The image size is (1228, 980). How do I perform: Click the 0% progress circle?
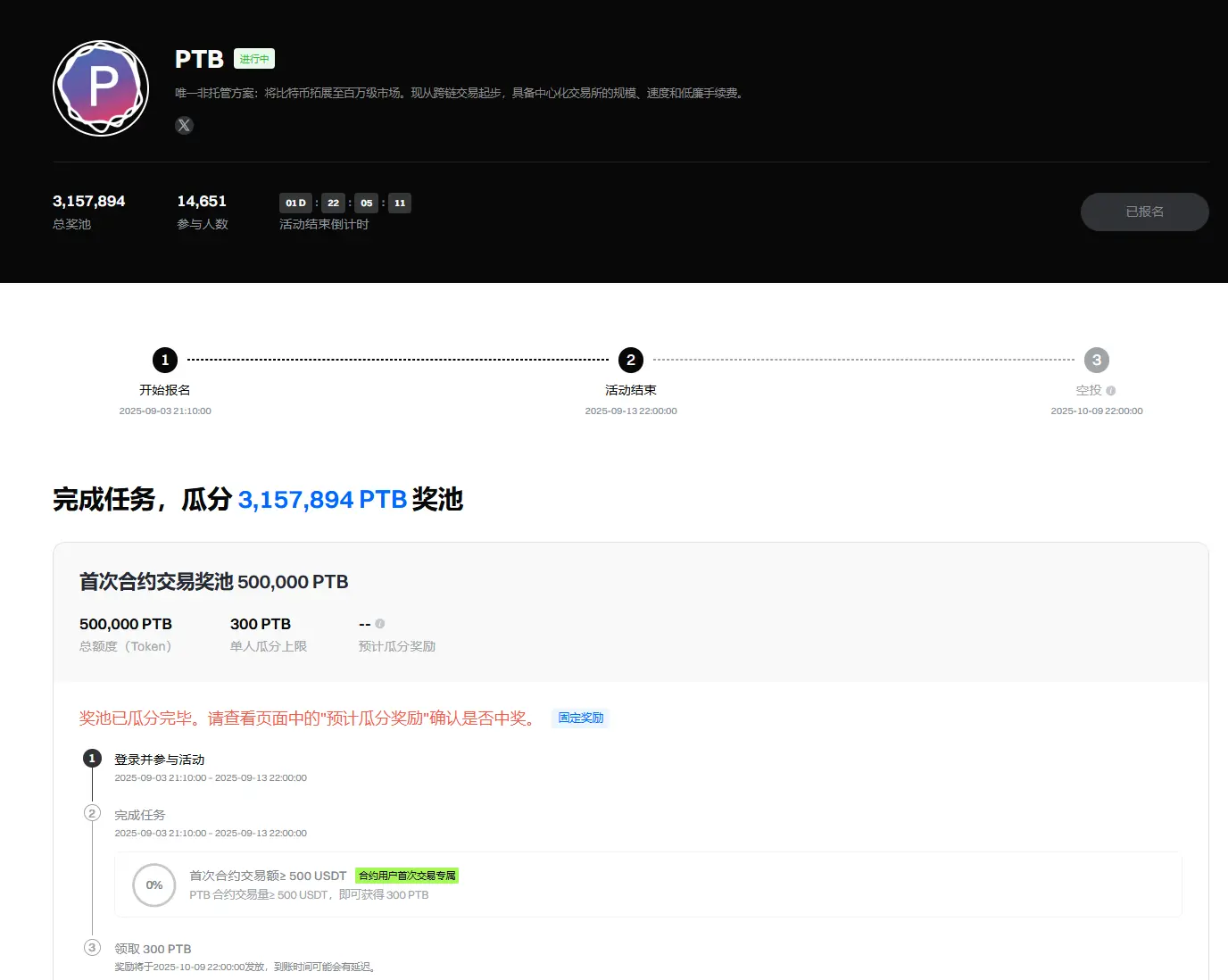[154, 884]
